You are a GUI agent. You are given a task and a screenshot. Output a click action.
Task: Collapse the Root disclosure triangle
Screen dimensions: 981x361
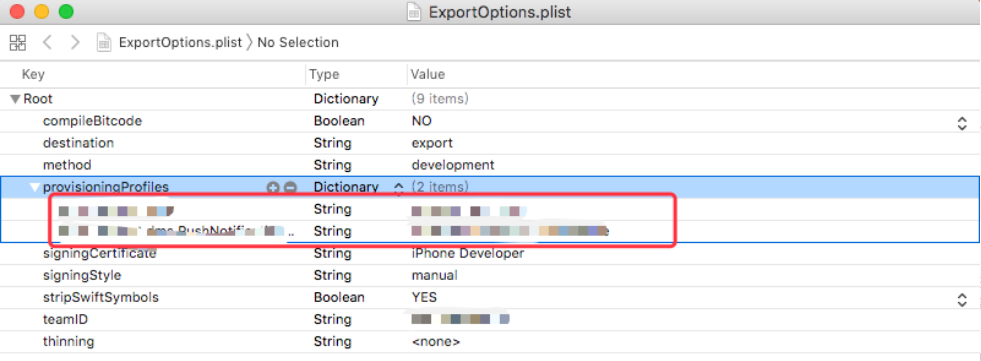pos(16,99)
